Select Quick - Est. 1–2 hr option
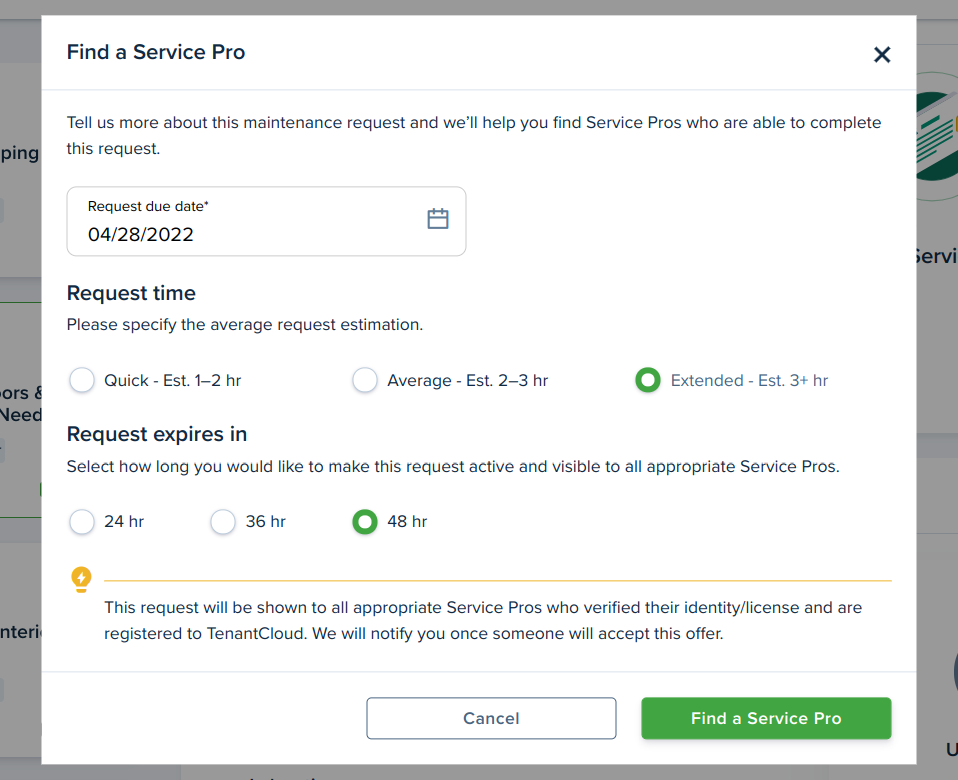Viewport: 958px width, 780px height. click(x=82, y=381)
